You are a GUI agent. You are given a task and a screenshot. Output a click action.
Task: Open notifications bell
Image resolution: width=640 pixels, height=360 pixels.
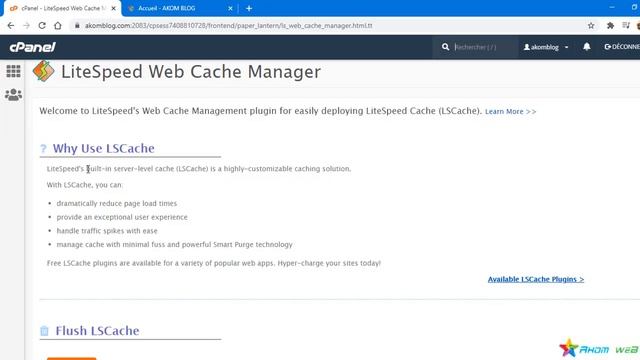587,47
